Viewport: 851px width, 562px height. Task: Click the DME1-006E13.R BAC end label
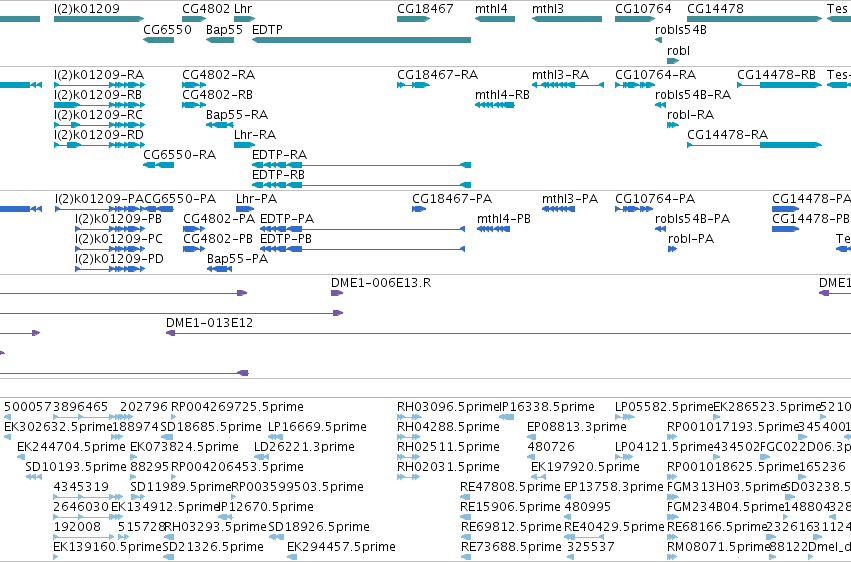pos(381,283)
